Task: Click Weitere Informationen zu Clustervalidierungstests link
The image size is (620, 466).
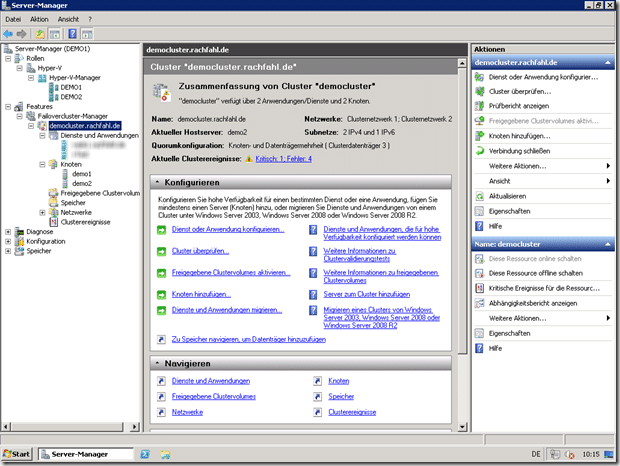Action: (x=359, y=255)
